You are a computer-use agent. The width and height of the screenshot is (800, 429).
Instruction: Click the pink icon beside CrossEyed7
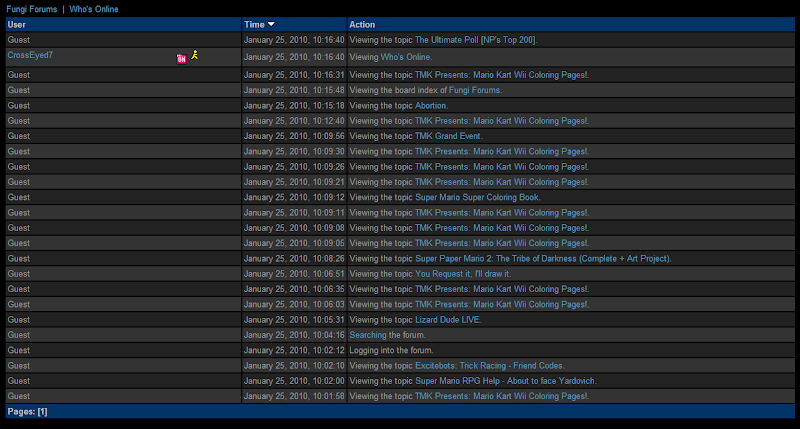[x=181, y=59]
